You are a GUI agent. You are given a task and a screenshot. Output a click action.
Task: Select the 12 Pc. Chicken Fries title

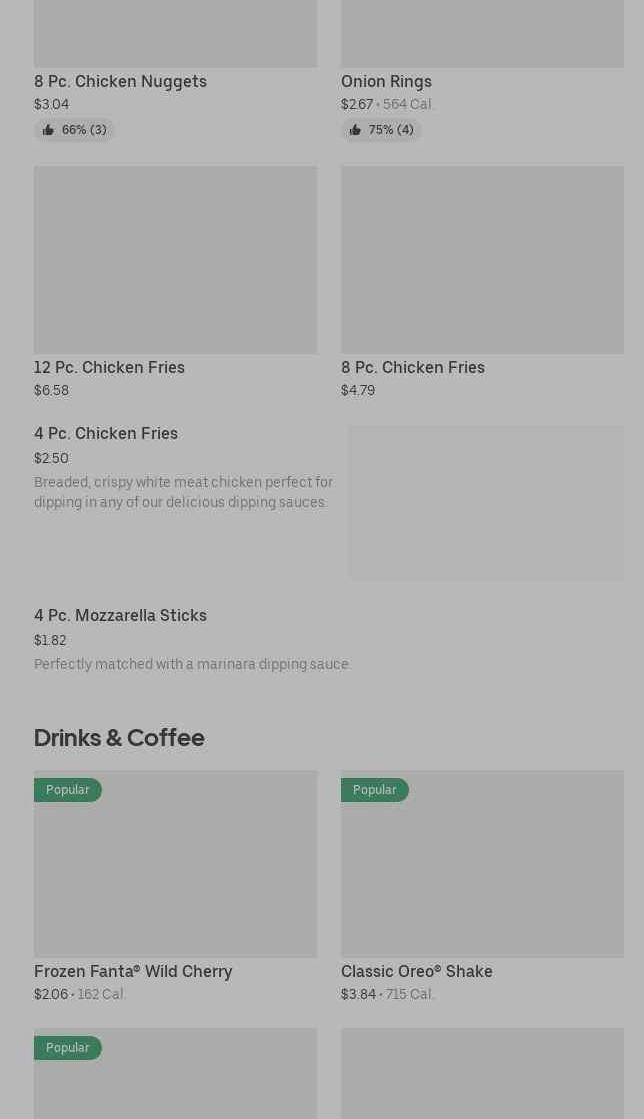[109, 367]
